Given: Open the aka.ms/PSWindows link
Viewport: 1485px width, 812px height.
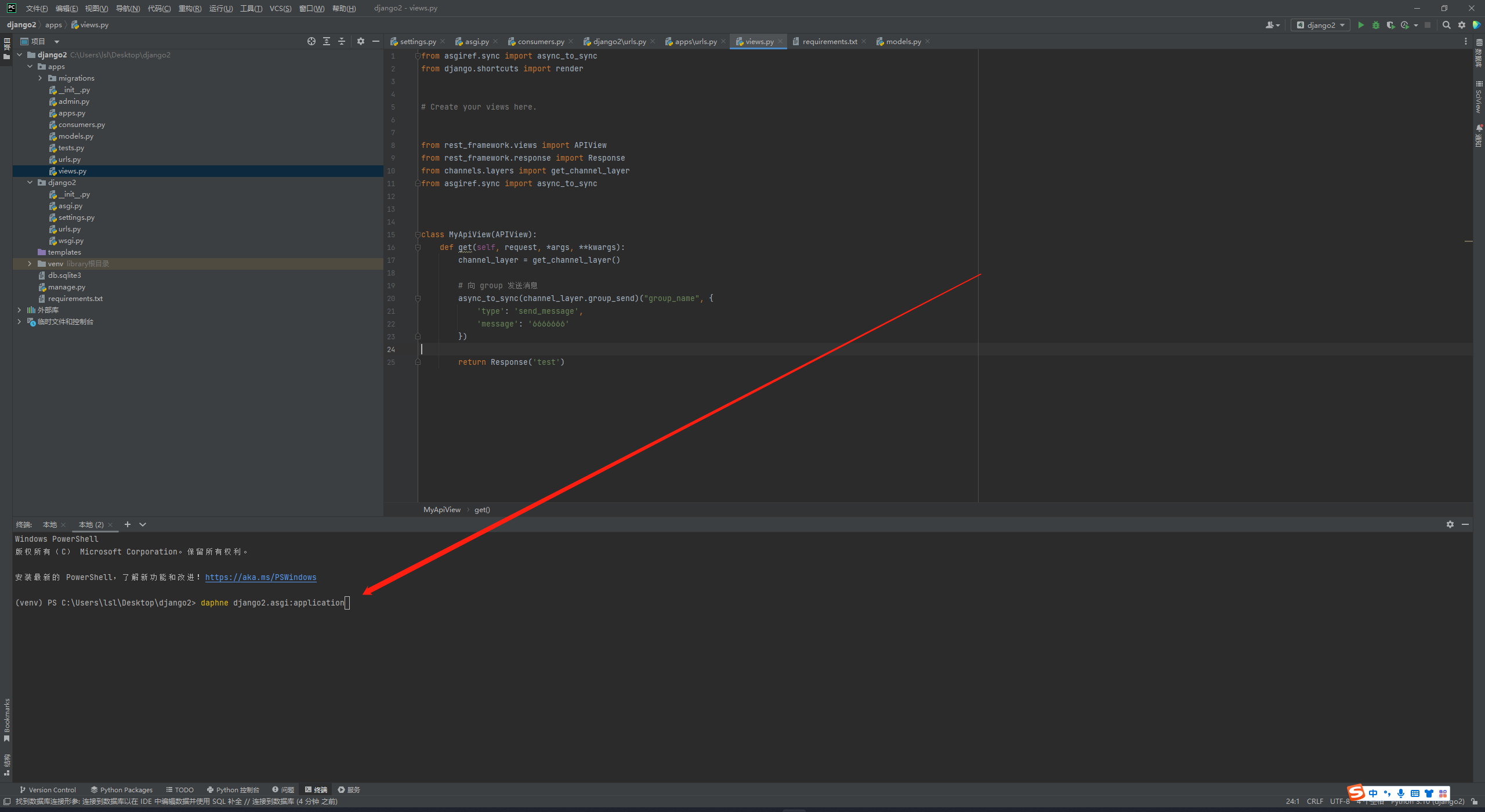Looking at the screenshot, I should pos(260,578).
